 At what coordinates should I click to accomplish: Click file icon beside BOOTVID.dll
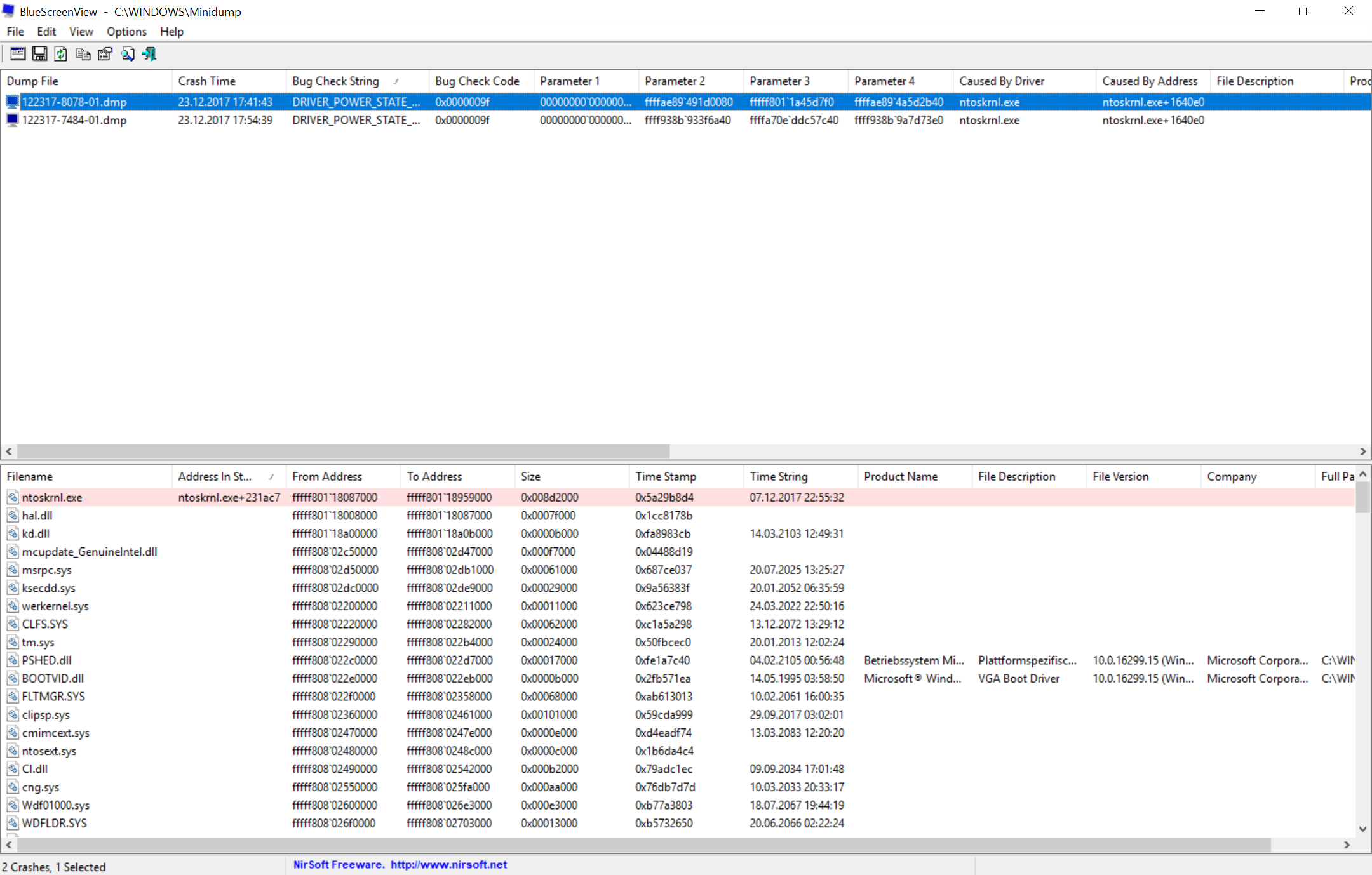pos(13,678)
